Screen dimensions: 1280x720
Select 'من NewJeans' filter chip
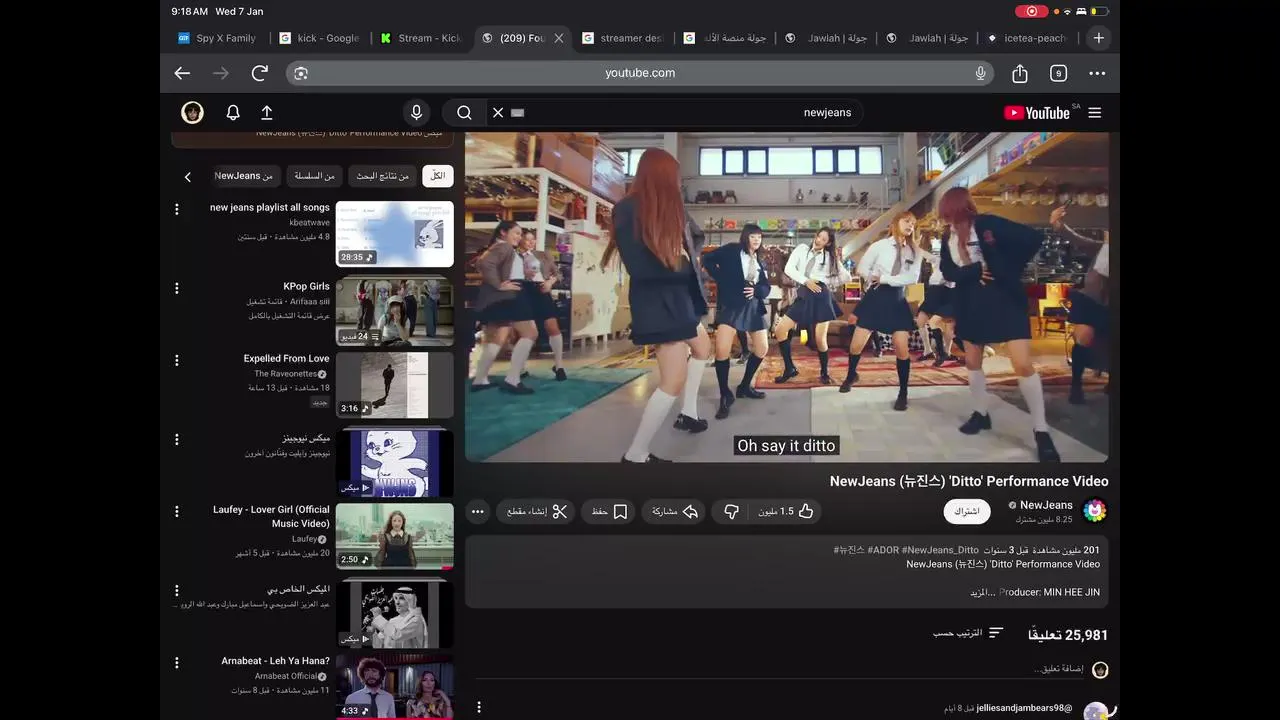coord(244,176)
